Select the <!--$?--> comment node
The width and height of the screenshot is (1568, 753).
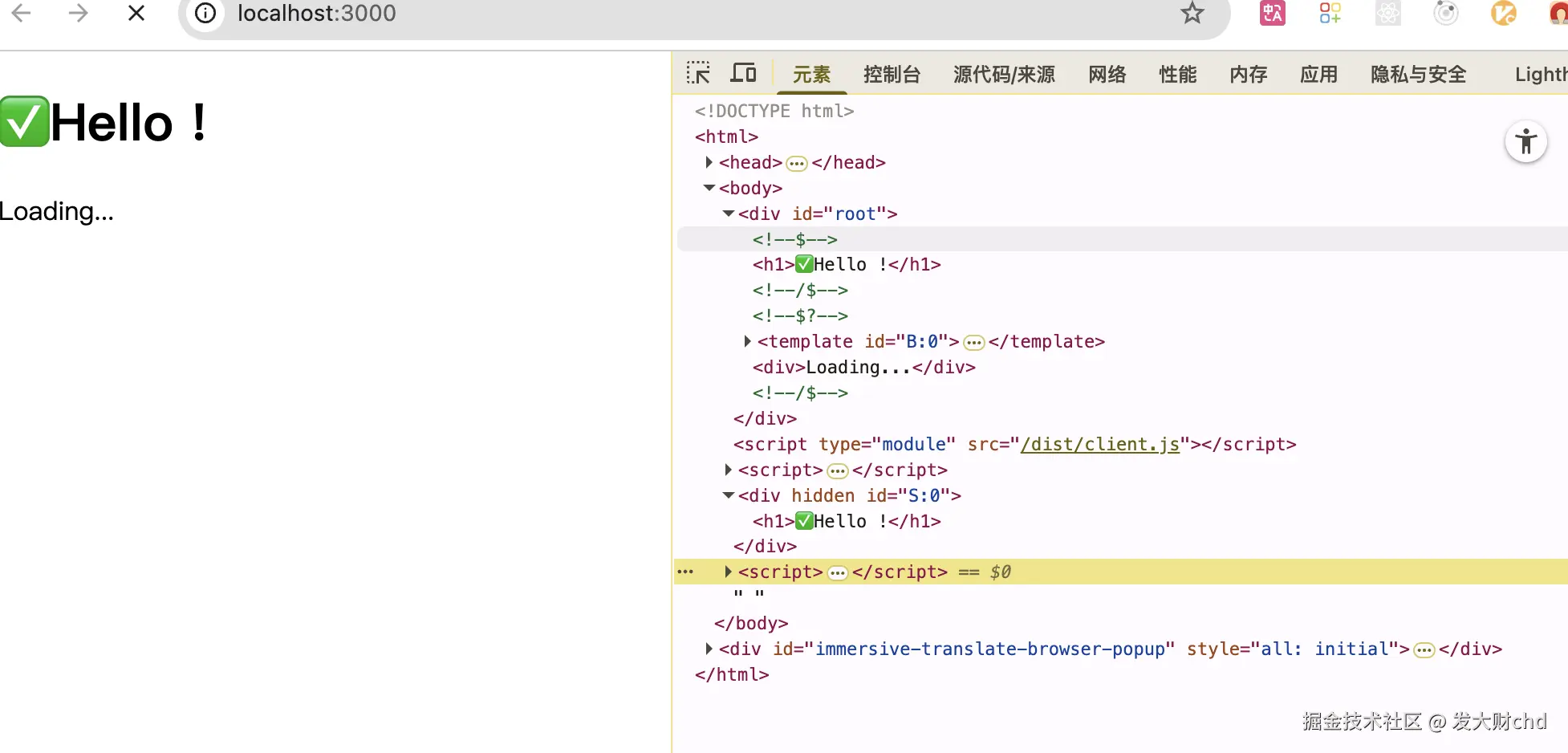pos(800,315)
